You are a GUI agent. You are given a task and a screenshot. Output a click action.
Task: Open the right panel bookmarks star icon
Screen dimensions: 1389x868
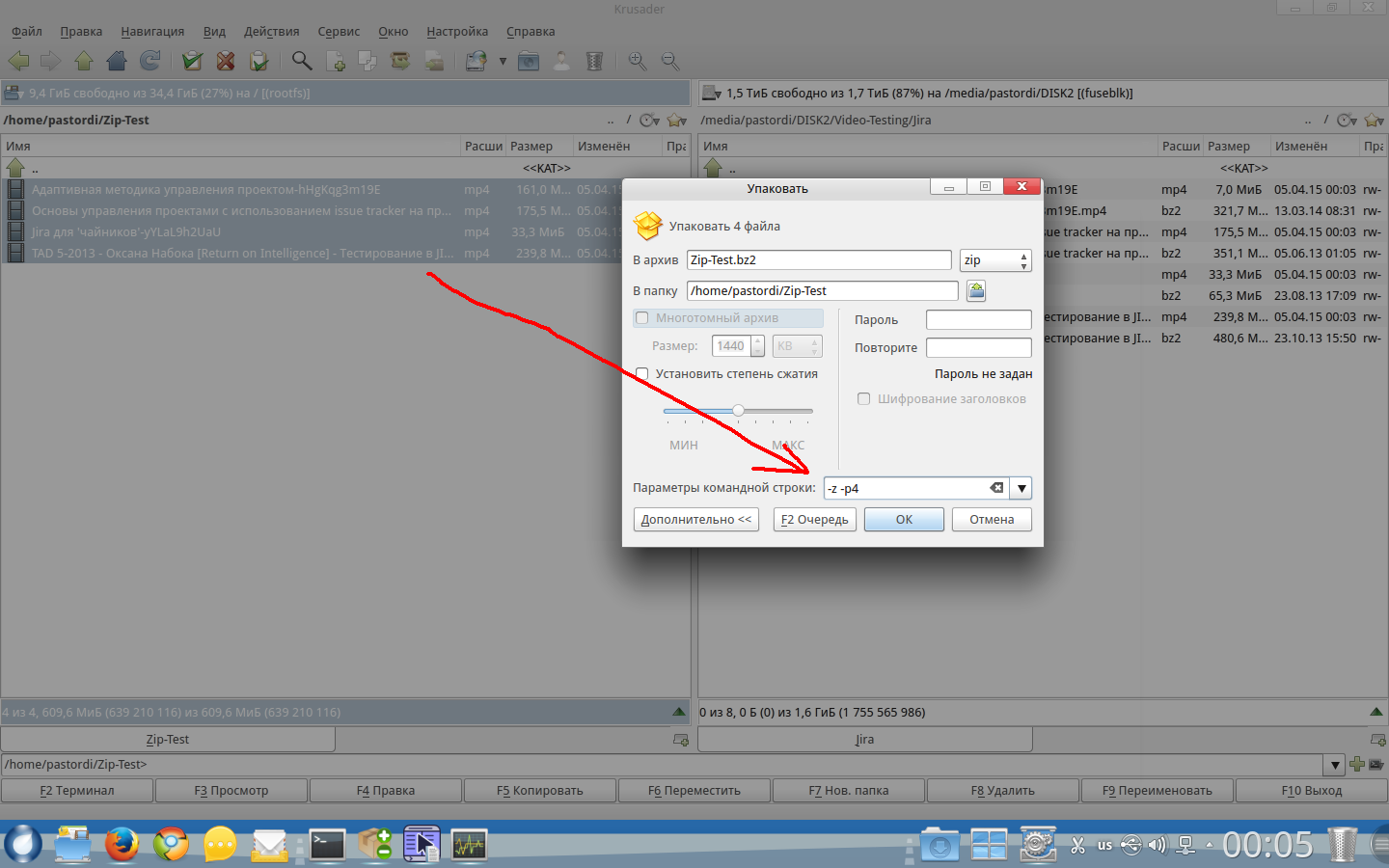(1375, 121)
